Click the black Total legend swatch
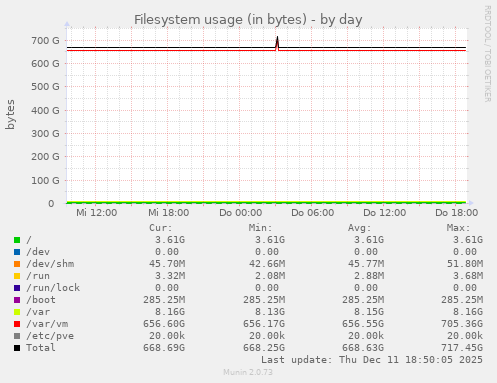This screenshot has height=383, width=497. coord(17,348)
